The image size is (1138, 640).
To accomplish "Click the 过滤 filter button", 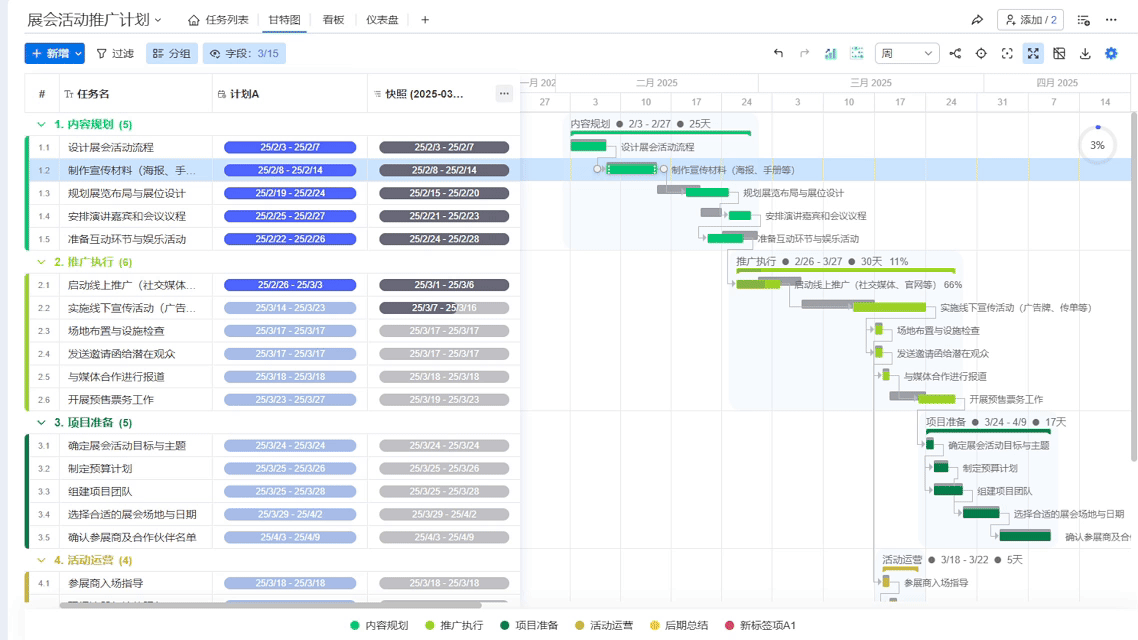I will point(122,54).
